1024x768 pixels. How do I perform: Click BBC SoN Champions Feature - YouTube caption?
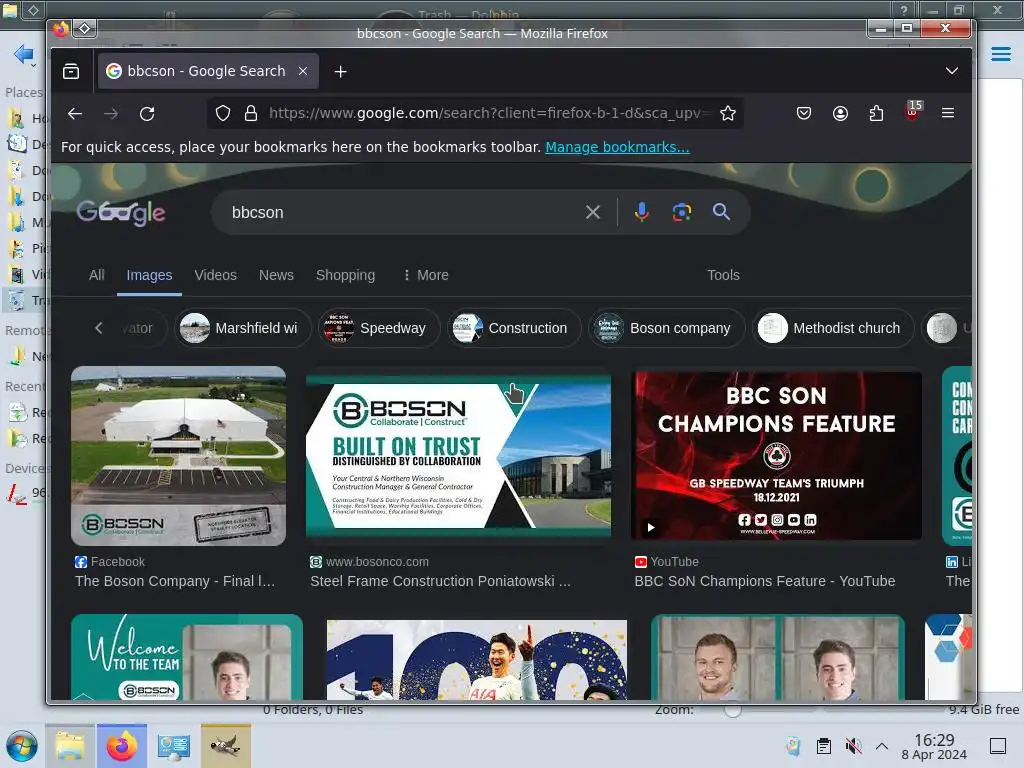[x=765, y=581]
